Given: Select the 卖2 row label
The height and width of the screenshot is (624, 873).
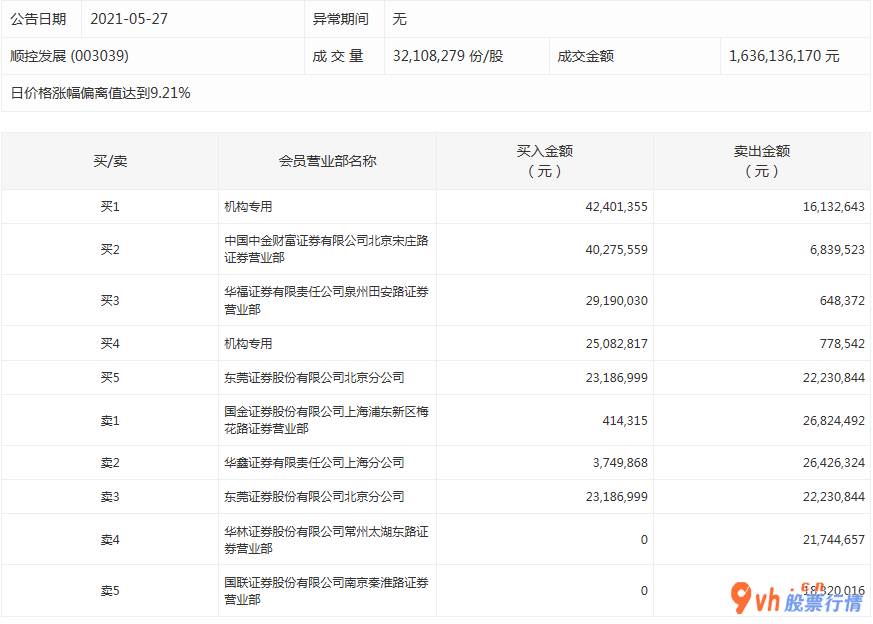Looking at the screenshot, I should [x=110, y=463].
